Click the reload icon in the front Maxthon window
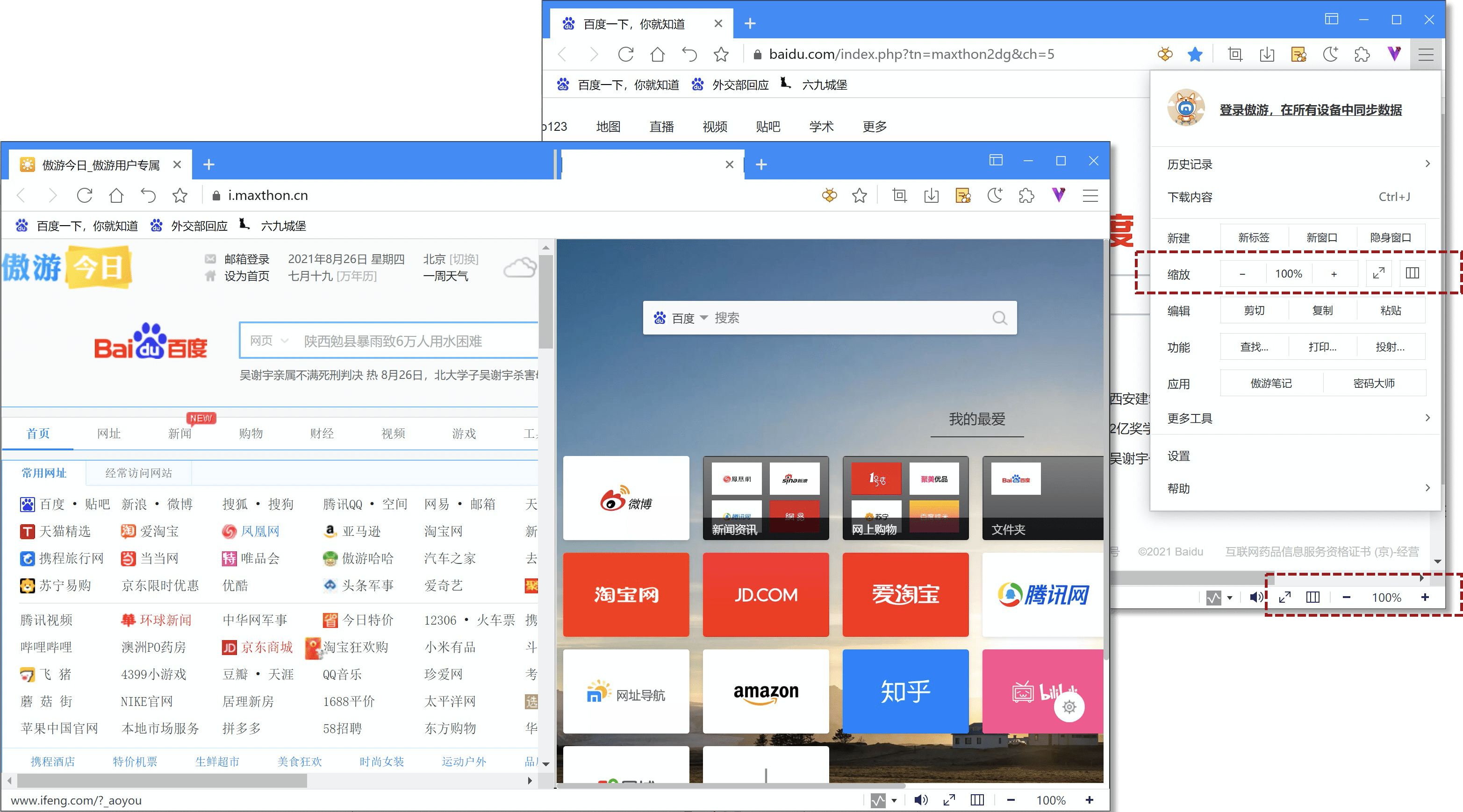Screen dimensions: 1463x812 (84, 195)
